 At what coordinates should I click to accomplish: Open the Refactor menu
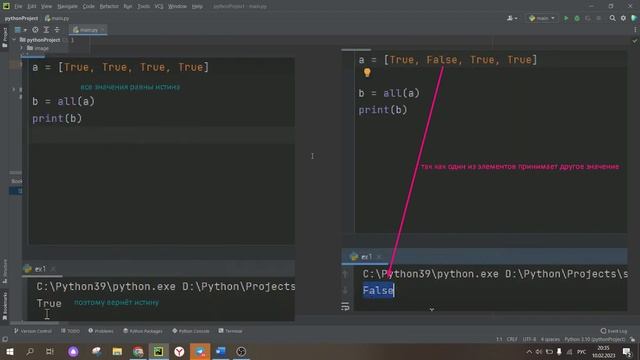point(109,7)
